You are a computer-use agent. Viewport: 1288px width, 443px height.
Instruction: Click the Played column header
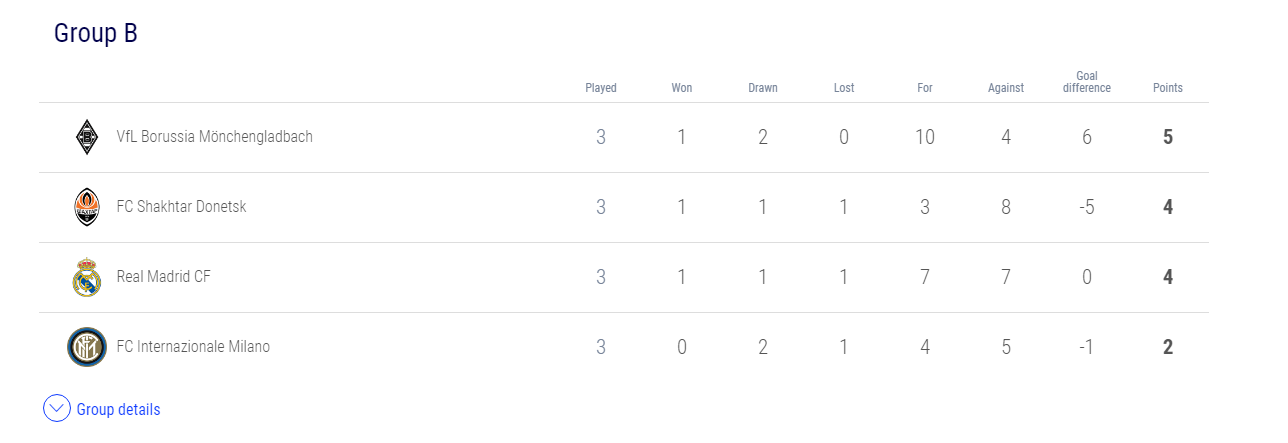tap(601, 88)
